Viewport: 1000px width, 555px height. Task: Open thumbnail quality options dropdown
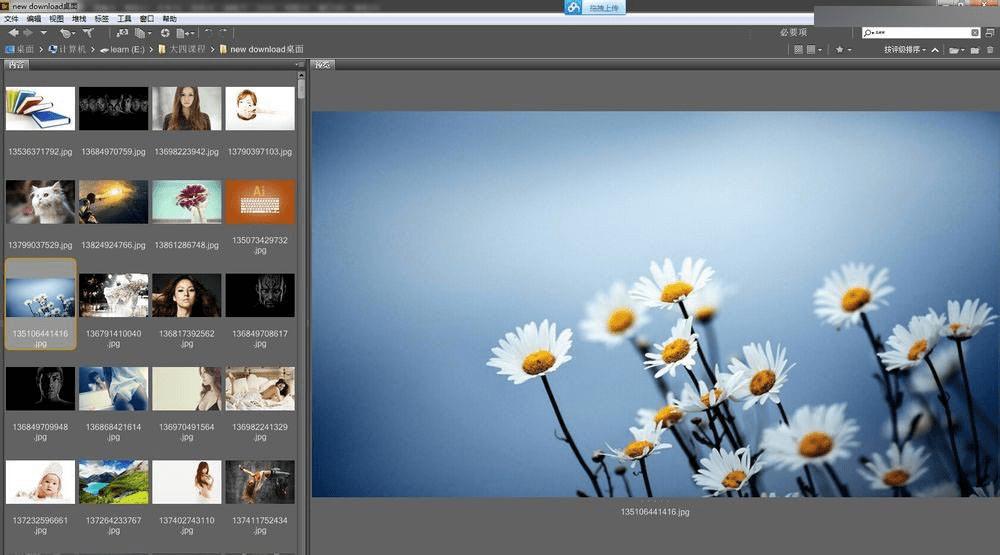pyautogui.click(x=814, y=49)
